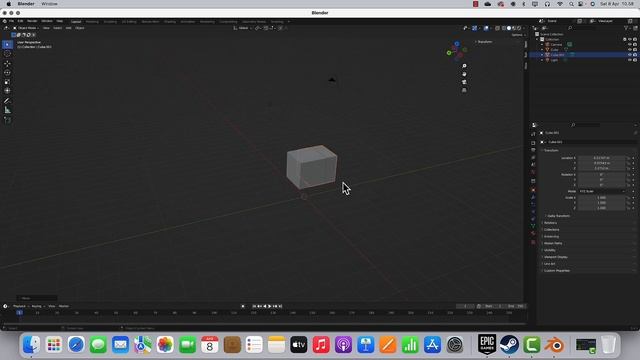
Task: Open Object Mode dropdown
Action: [x=27, y=28]
